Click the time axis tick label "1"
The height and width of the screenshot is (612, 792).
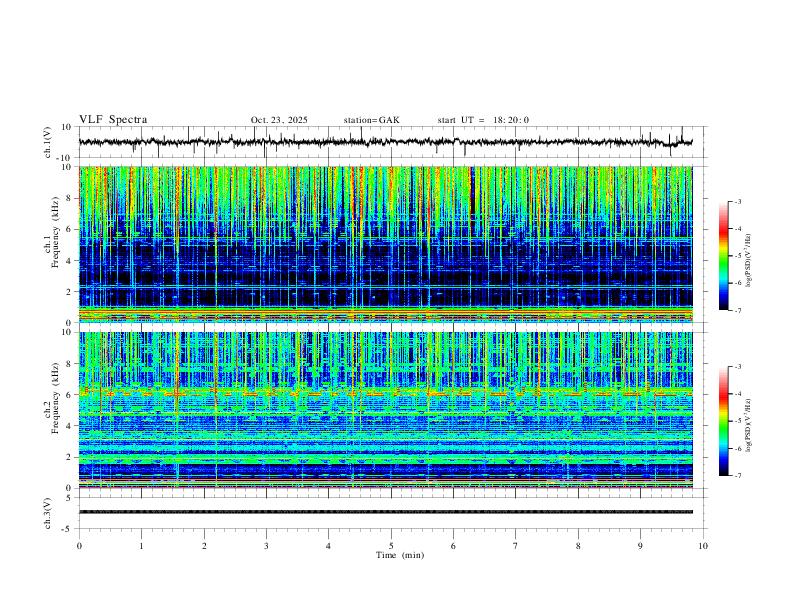coord(142,546)
